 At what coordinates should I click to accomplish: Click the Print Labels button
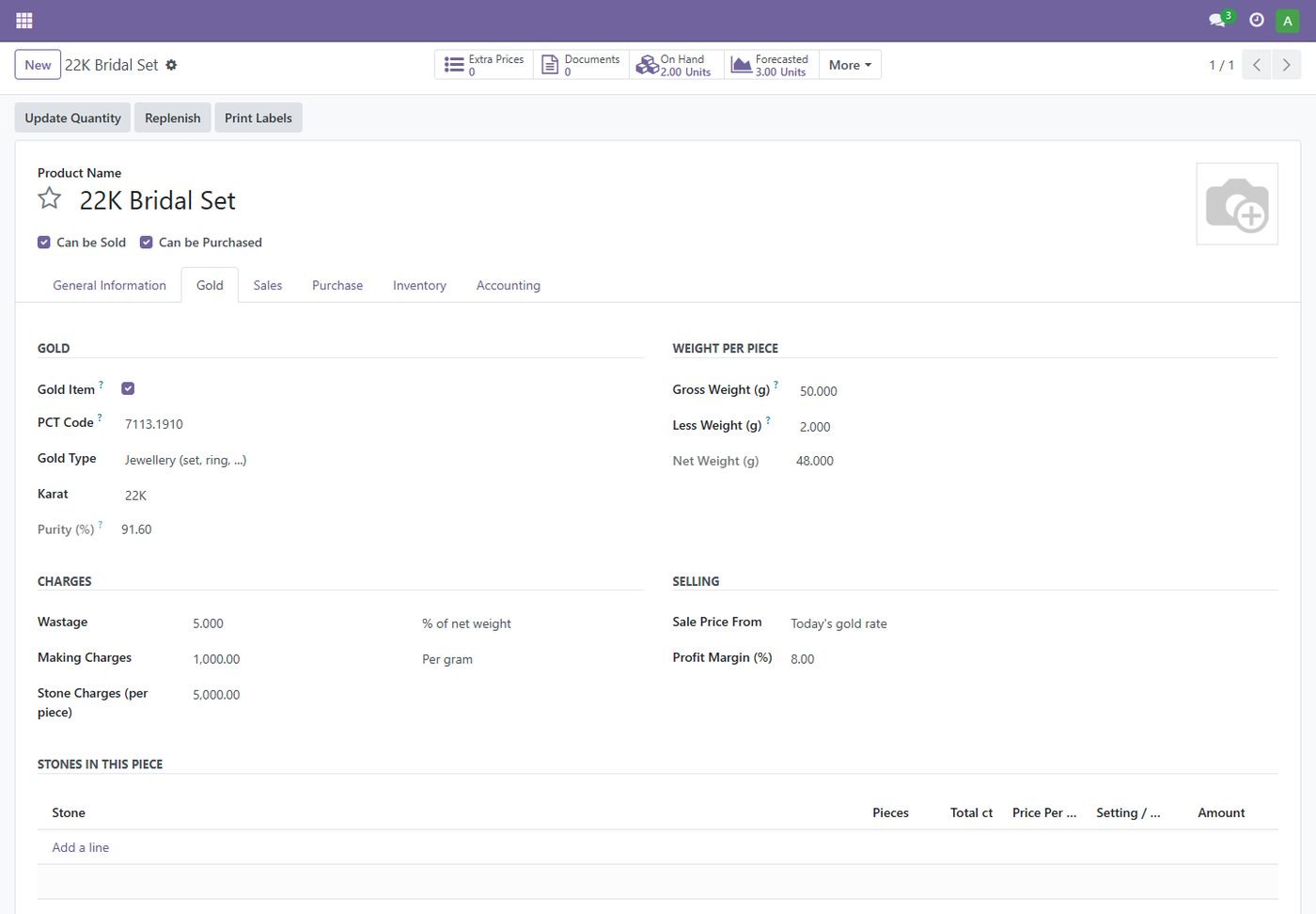click(258, 118)
